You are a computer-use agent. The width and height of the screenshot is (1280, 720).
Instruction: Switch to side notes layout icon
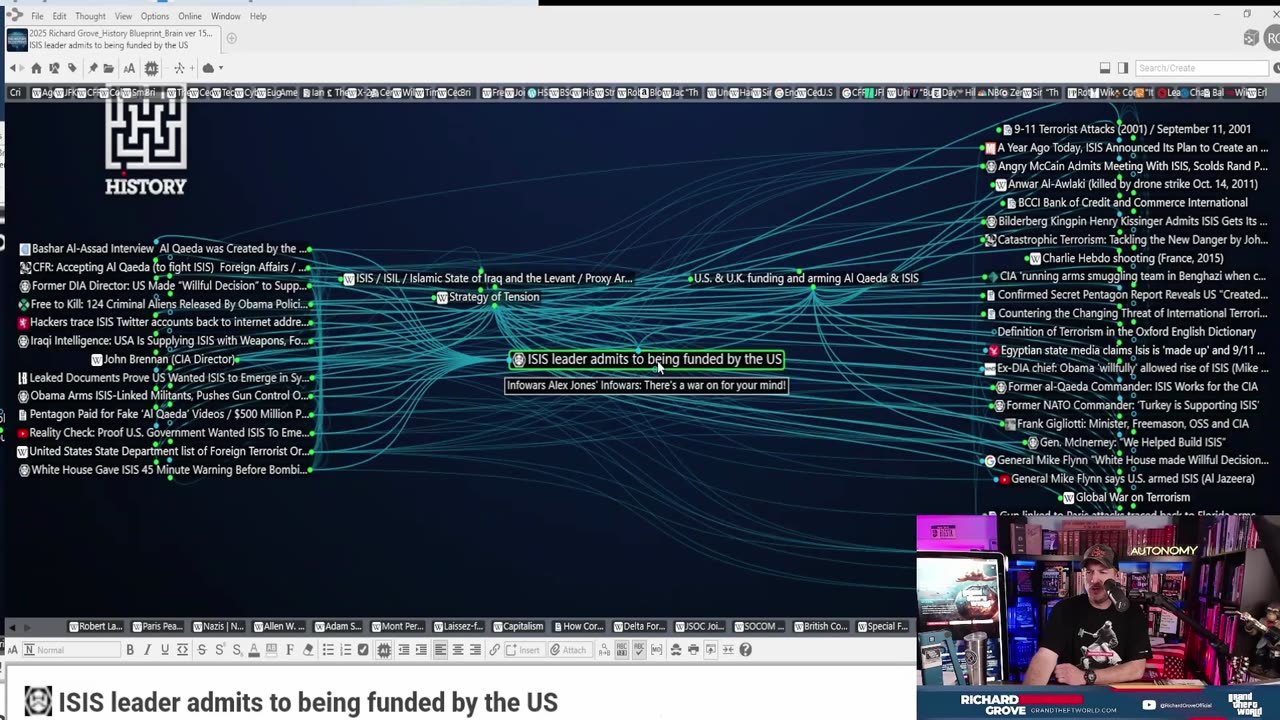click(1122, 68)
